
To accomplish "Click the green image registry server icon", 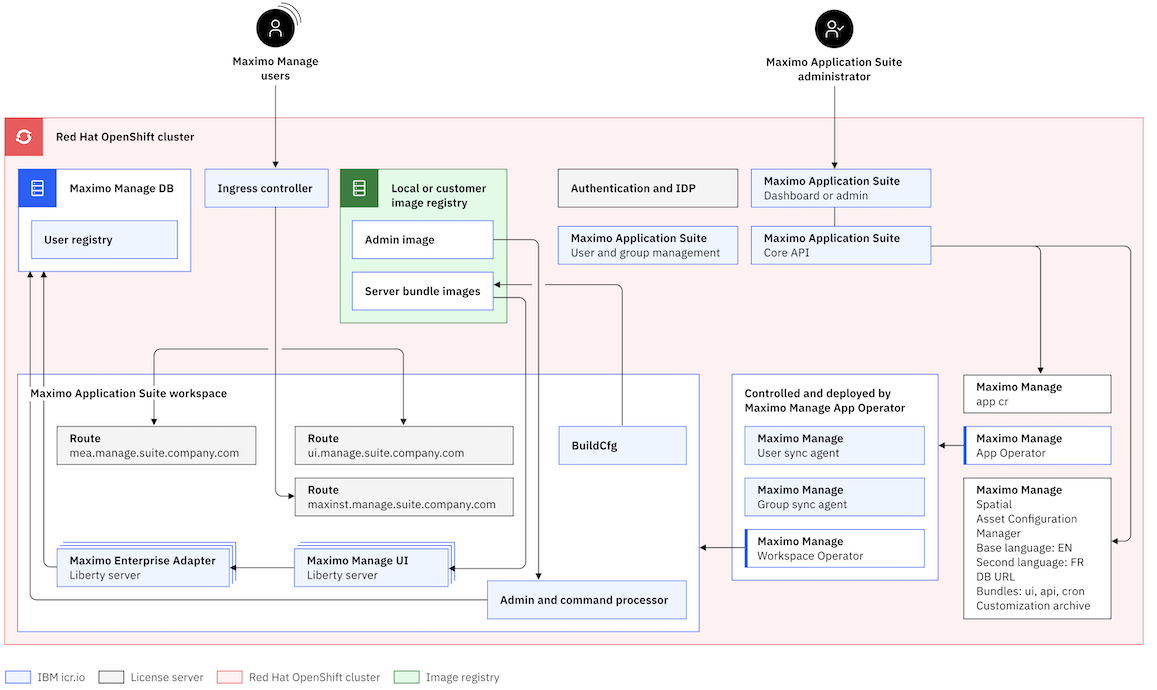I will [359, 188].
